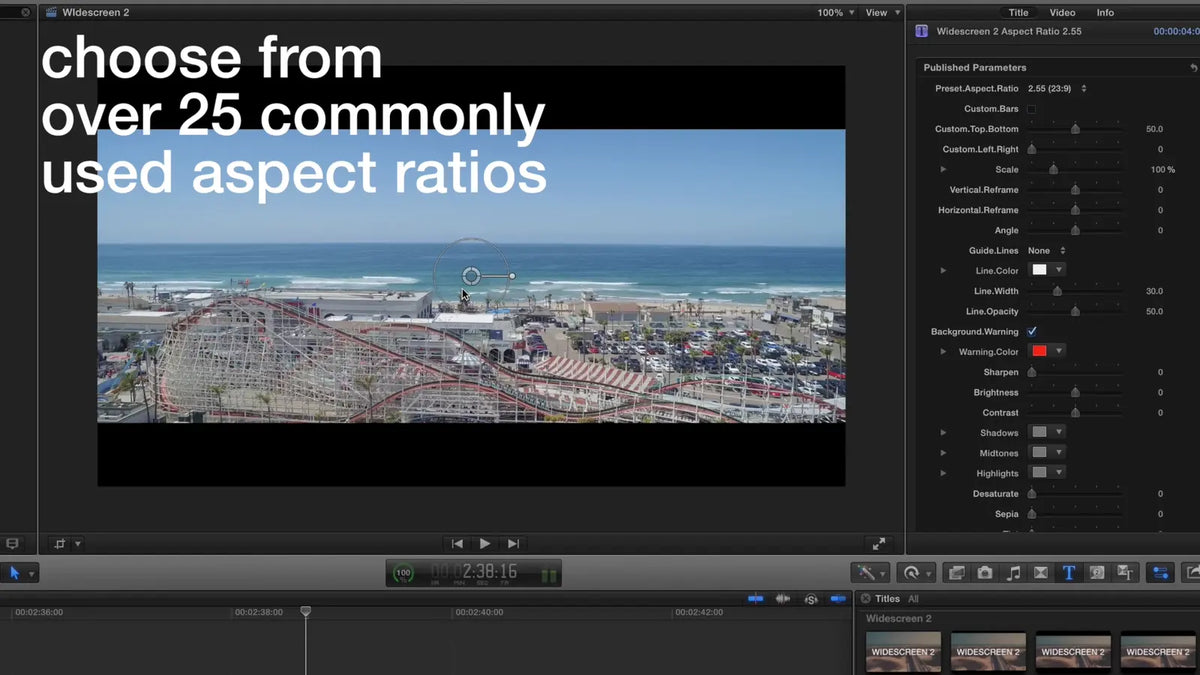Adjust the Custom.Left.Right slider

(1075, 149)
